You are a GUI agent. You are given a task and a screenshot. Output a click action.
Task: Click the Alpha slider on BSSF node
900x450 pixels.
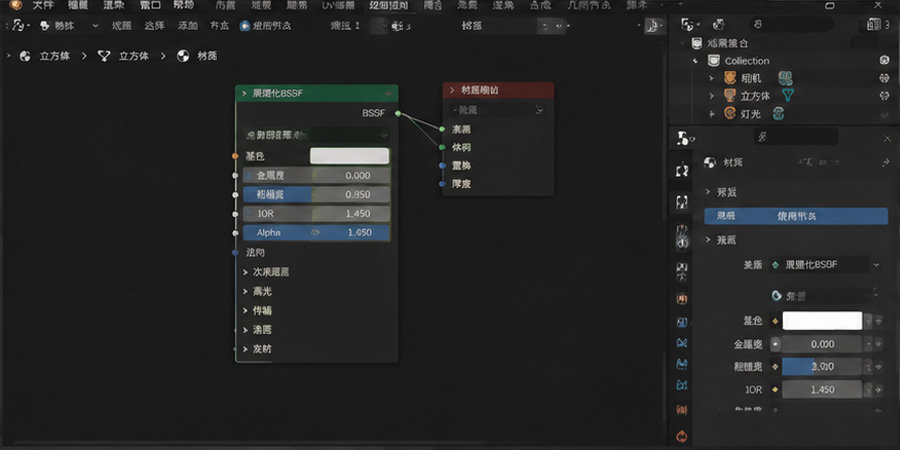(316, 232)
